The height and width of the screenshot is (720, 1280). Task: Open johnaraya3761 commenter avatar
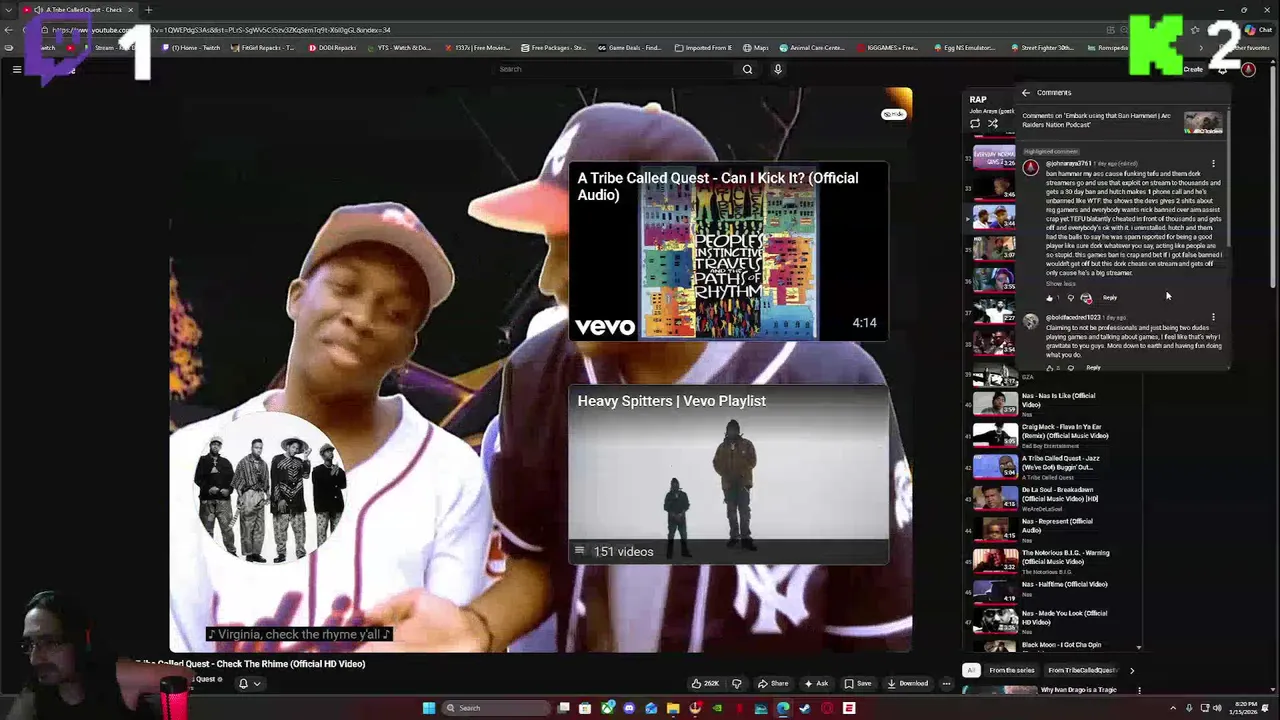(x=1031, y=168)
